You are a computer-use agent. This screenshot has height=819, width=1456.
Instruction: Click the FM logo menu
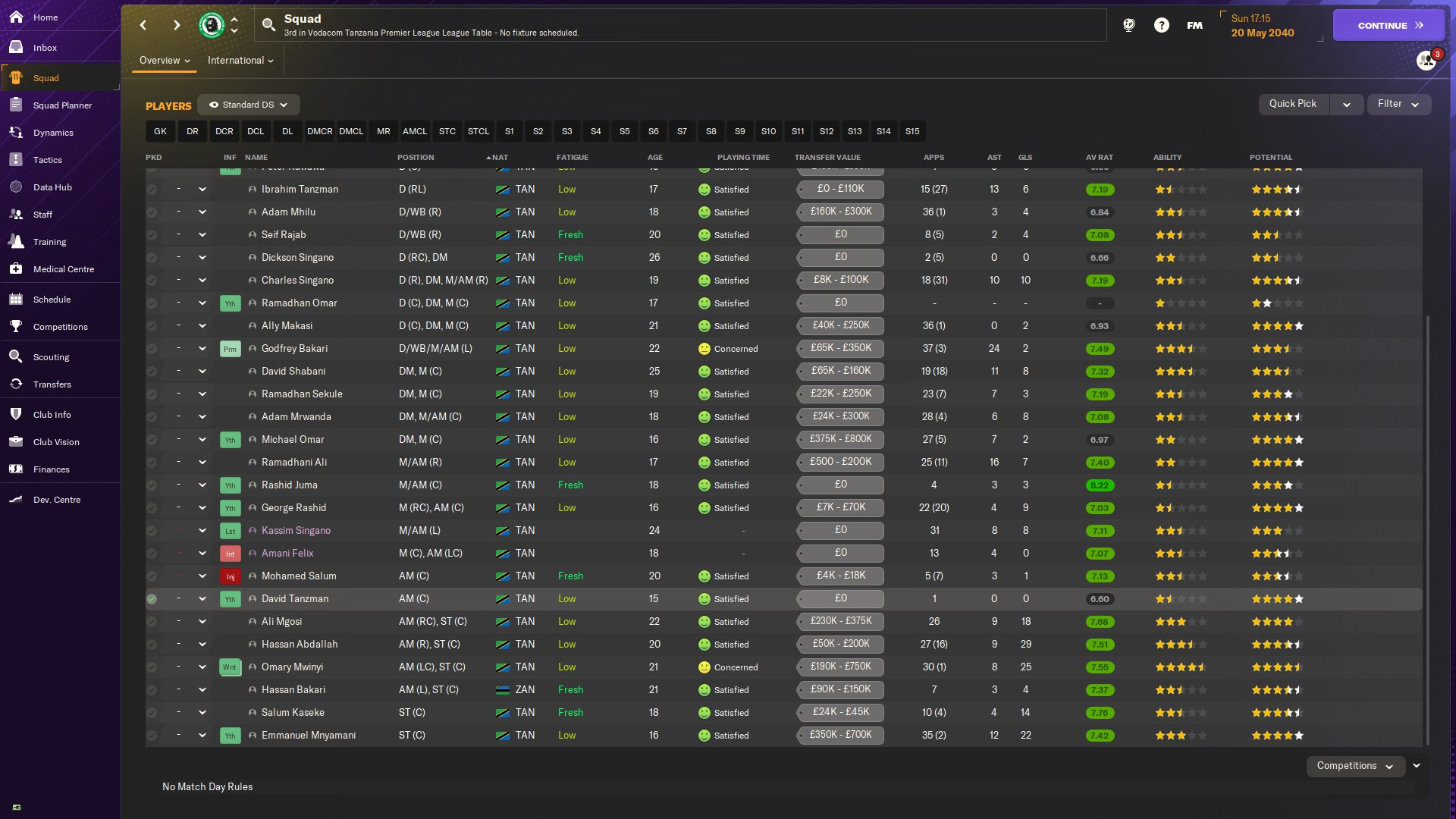(1194, 25)
